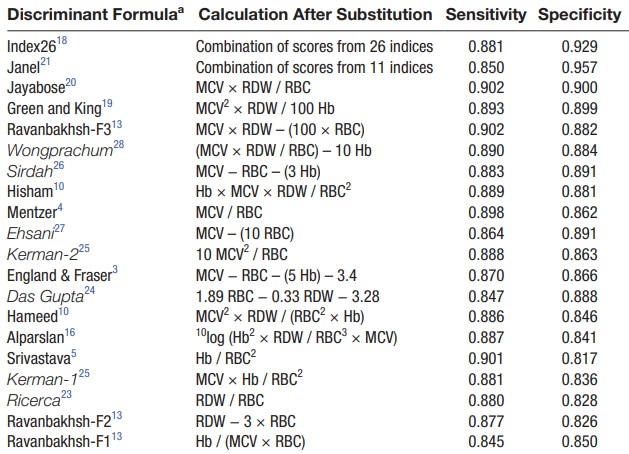Open reference 4 after Mentzer
The image size is (629, 454).
point(60,207)
